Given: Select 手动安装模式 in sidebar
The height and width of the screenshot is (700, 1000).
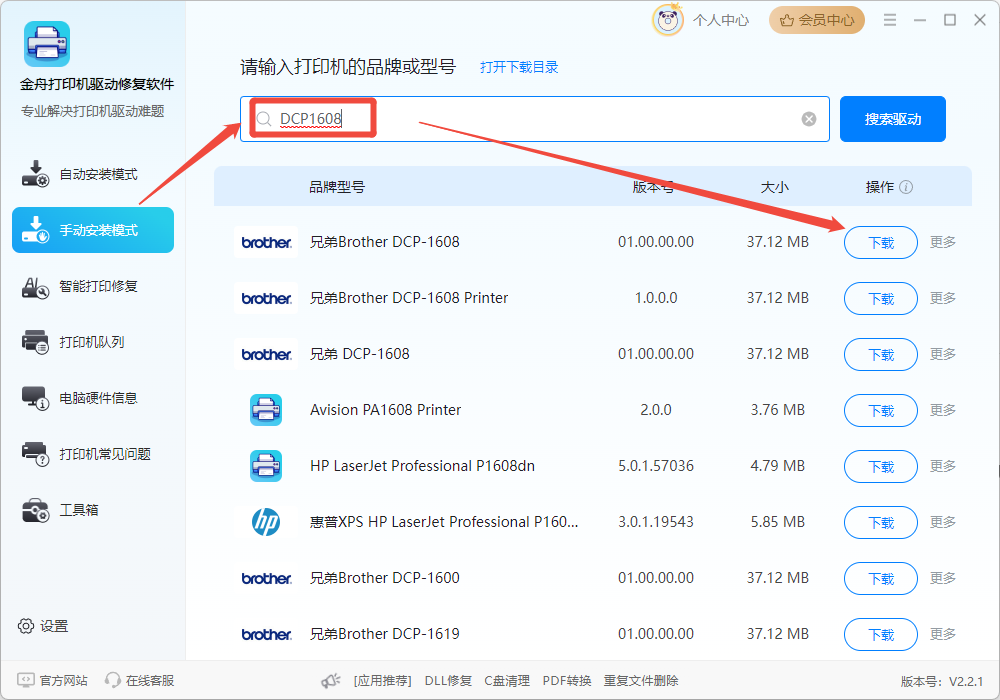Looking at the screenshot, I should pyautogui.click(x=93, y=230).
